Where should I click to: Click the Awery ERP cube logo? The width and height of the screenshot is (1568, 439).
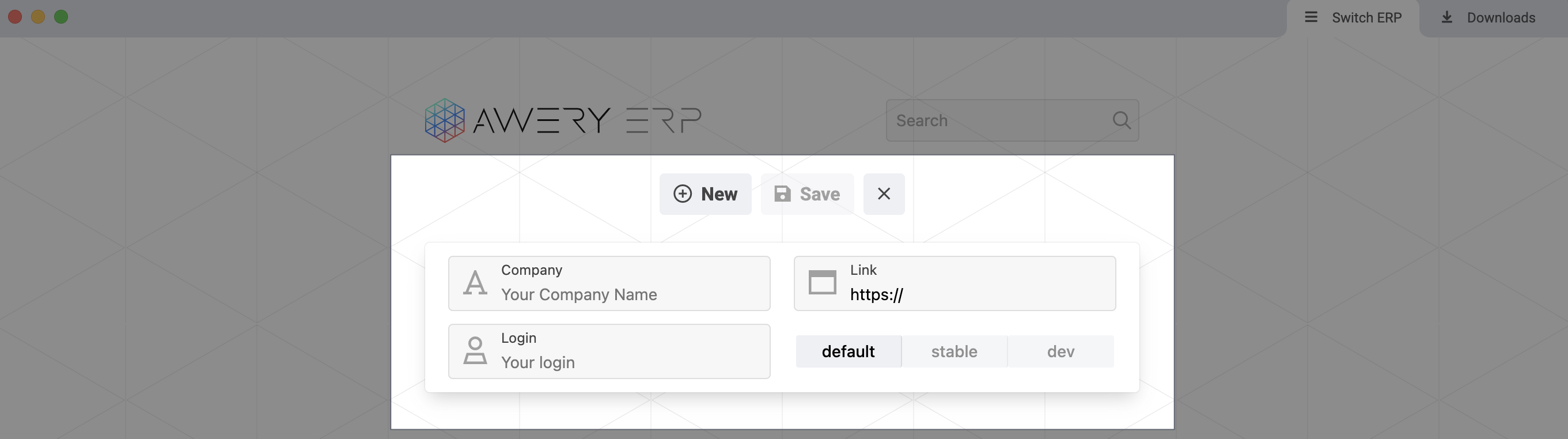click(x=444, y=120)
